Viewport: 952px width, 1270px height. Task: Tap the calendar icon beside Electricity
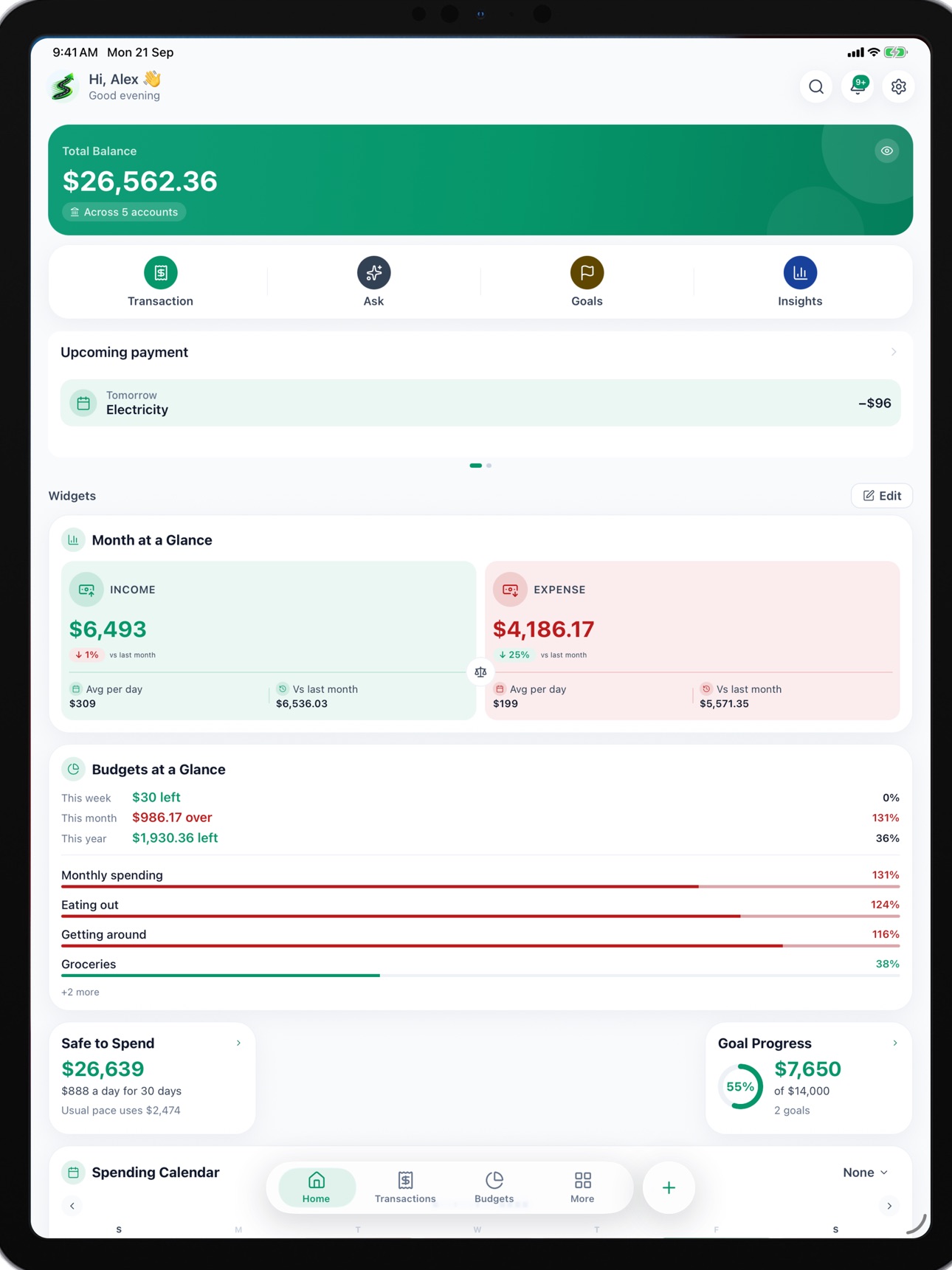tap(83, 403)
